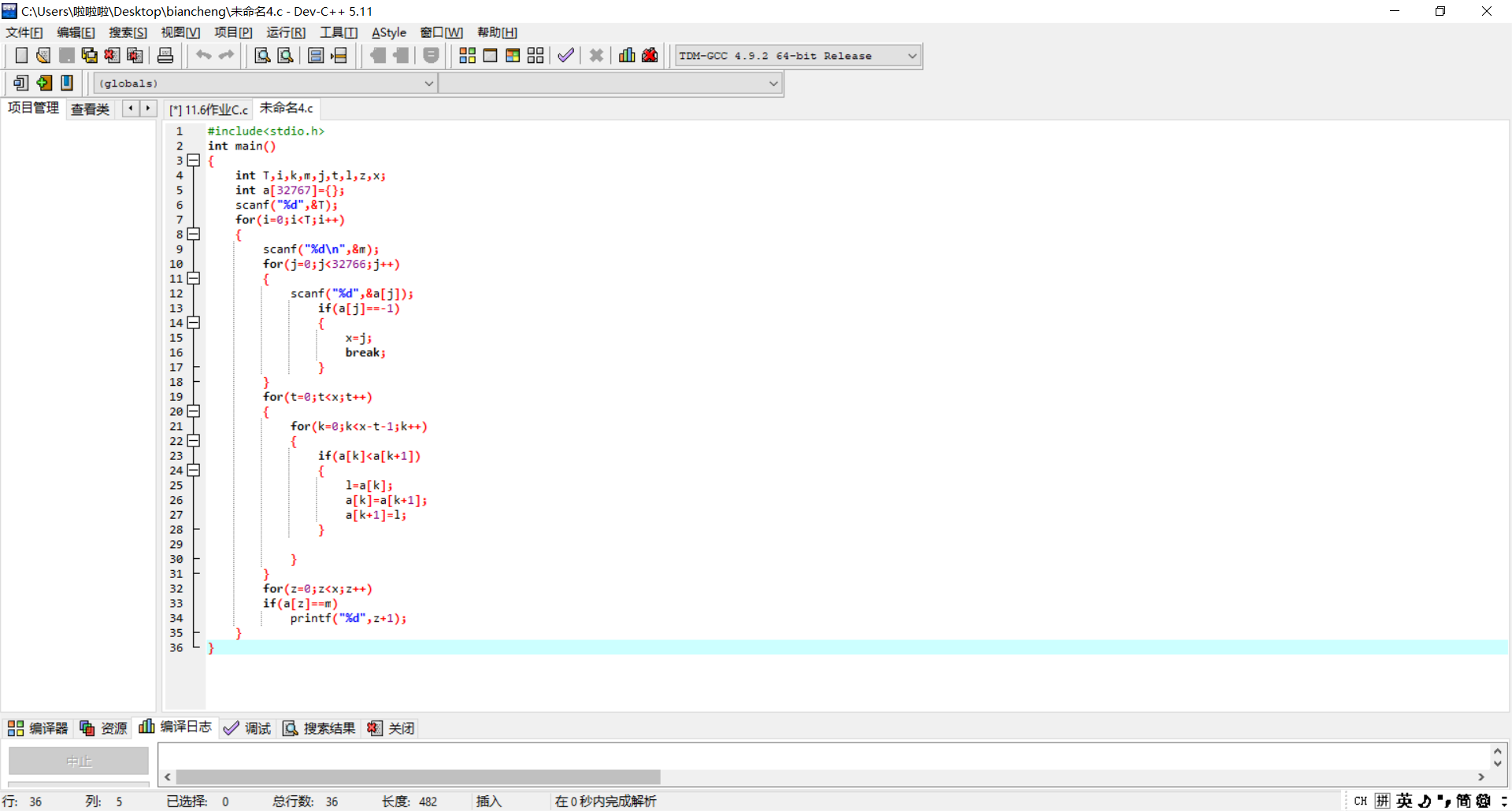
Task: Open an existing file via toolbar
Action: tap(44, 55)
